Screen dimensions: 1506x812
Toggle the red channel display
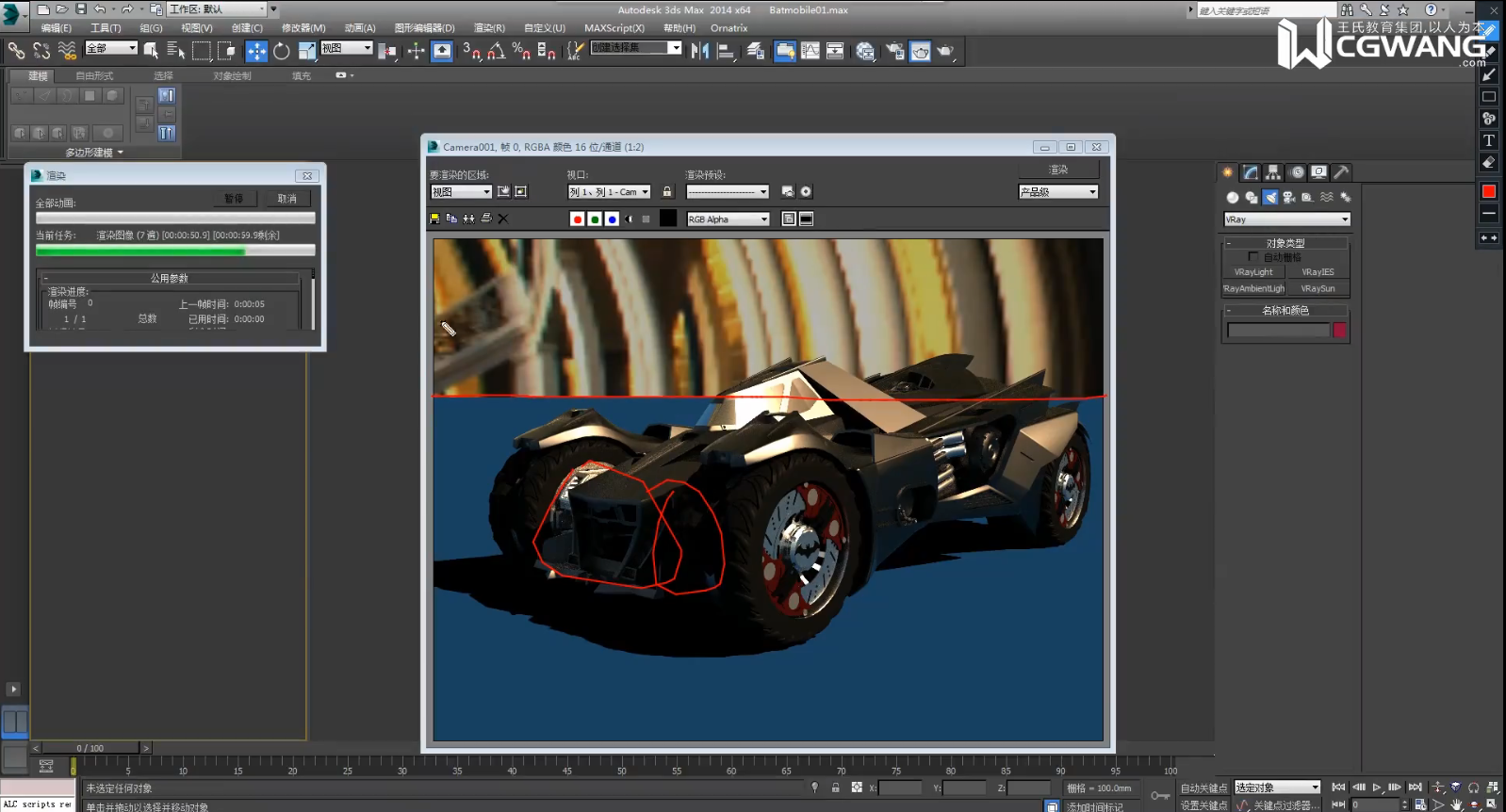(x=577, y=219)
